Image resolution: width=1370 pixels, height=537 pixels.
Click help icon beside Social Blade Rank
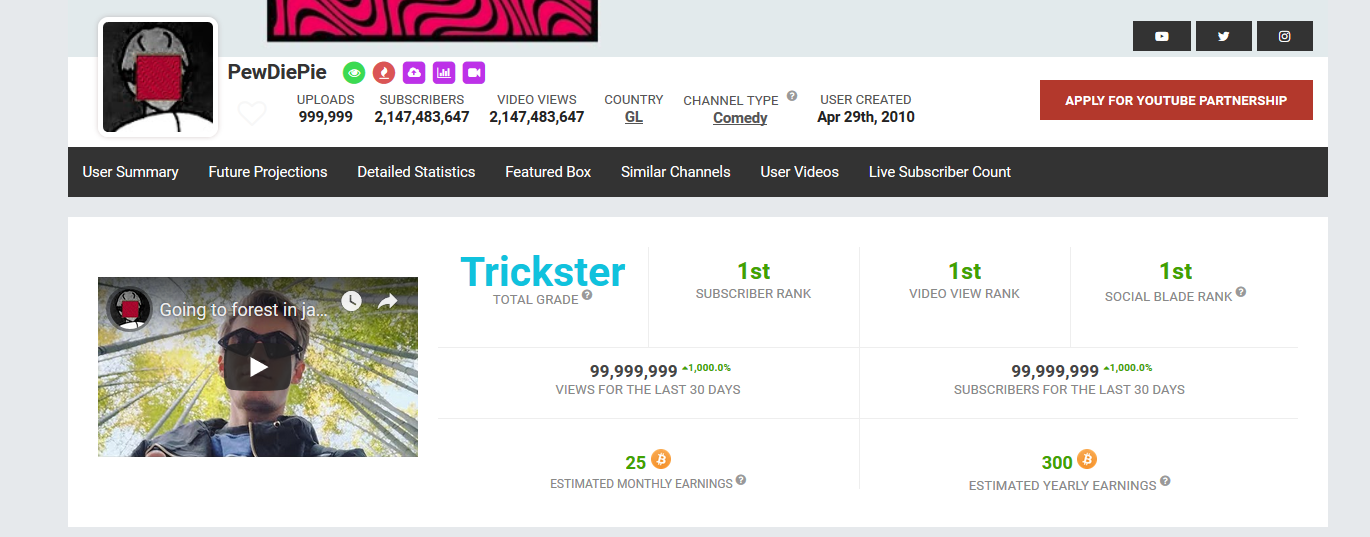[x=1241, y=292]
